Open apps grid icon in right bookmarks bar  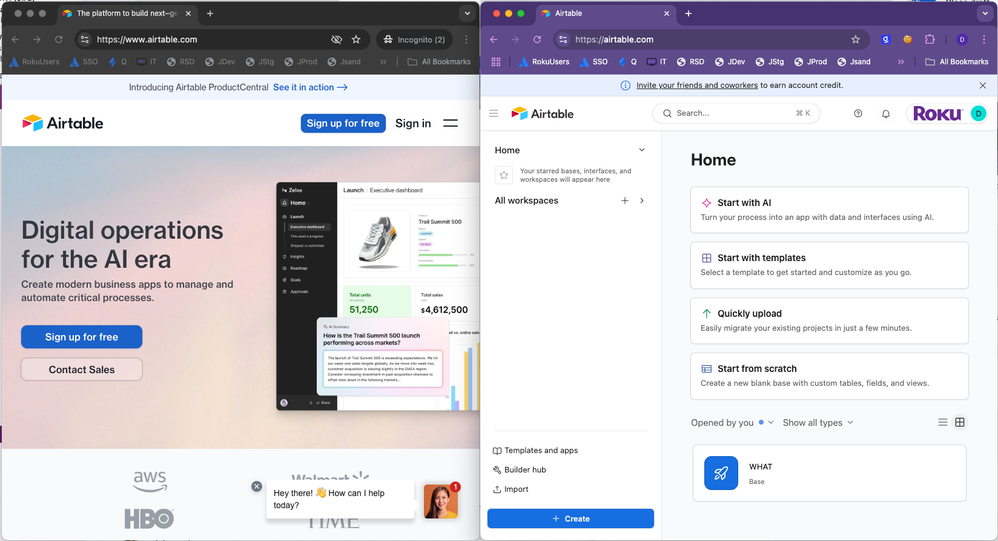coord(496,62)
